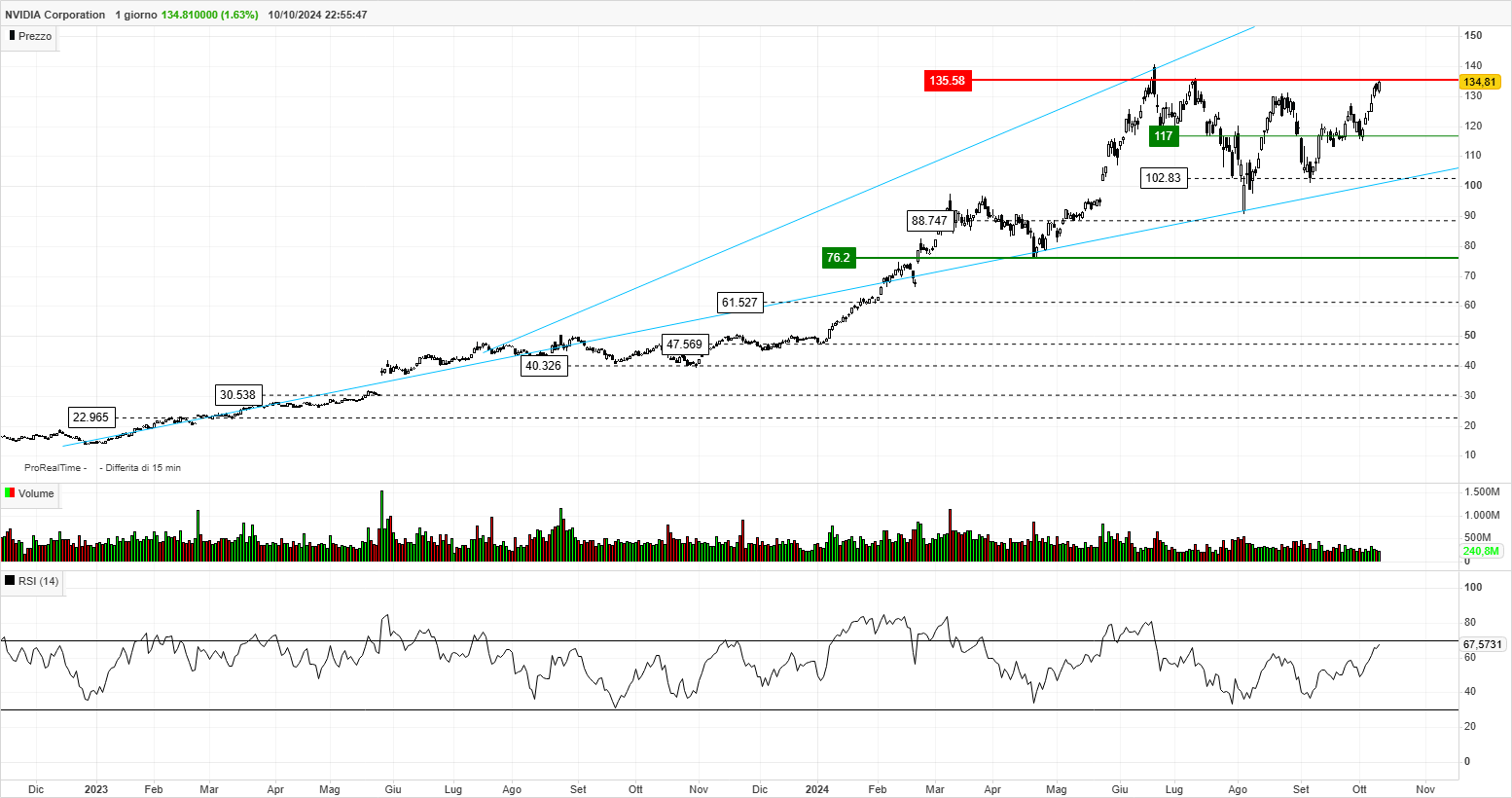Click the 40.326 level label
Screen dimensions: 1512x798
click(543, 366)
